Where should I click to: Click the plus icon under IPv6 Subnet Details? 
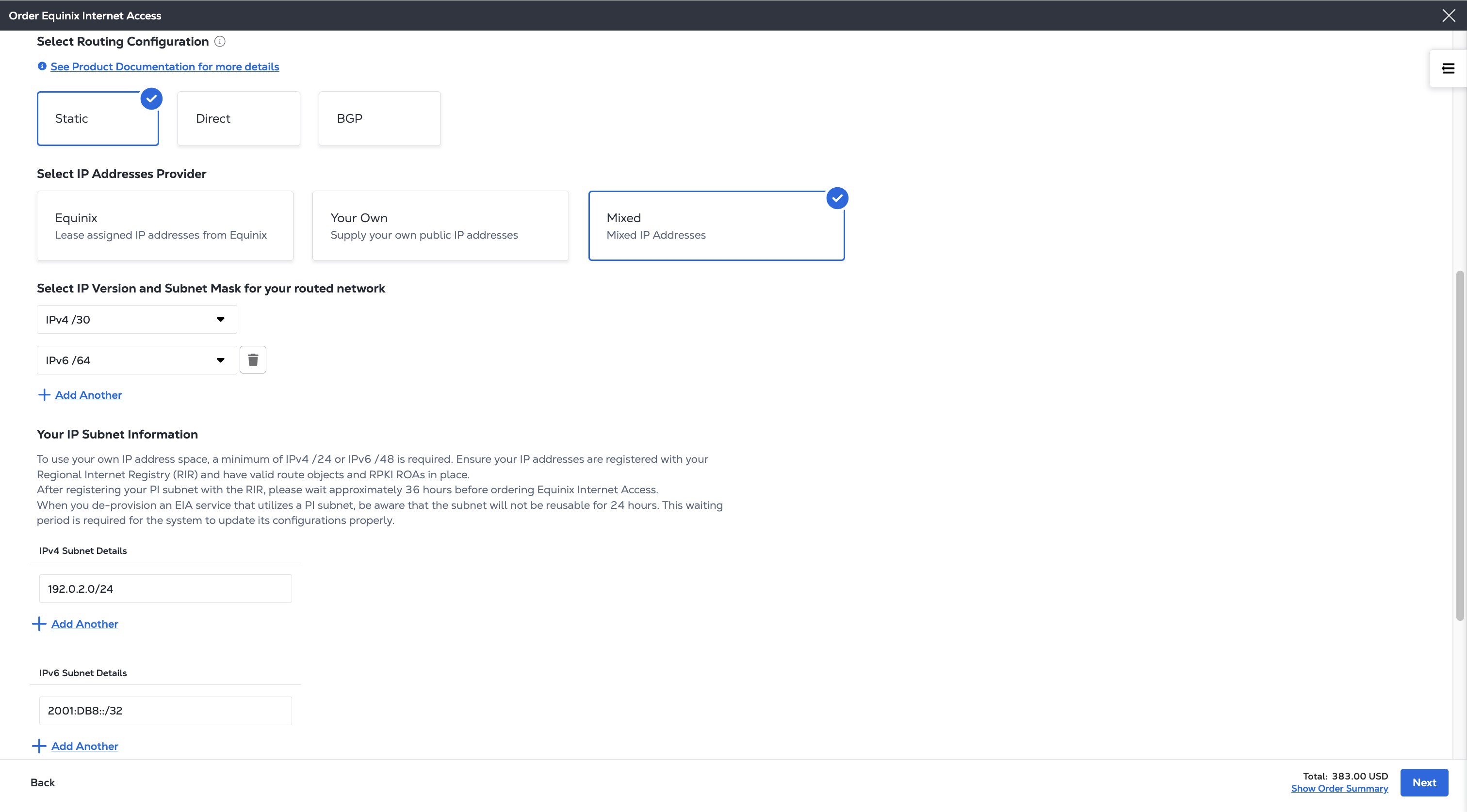[x=39, y=747]
